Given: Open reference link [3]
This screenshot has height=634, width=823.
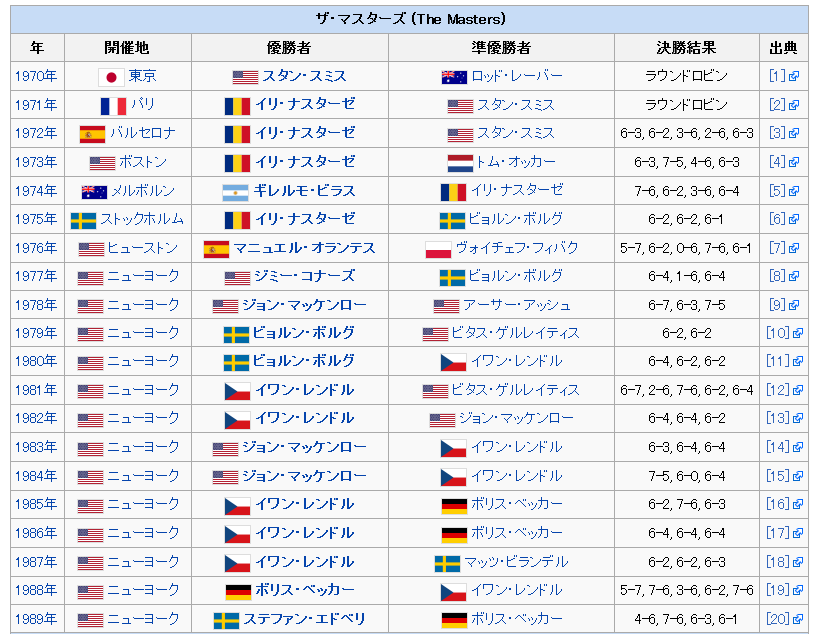Looking at the screenshot, I should click(777, 133).
